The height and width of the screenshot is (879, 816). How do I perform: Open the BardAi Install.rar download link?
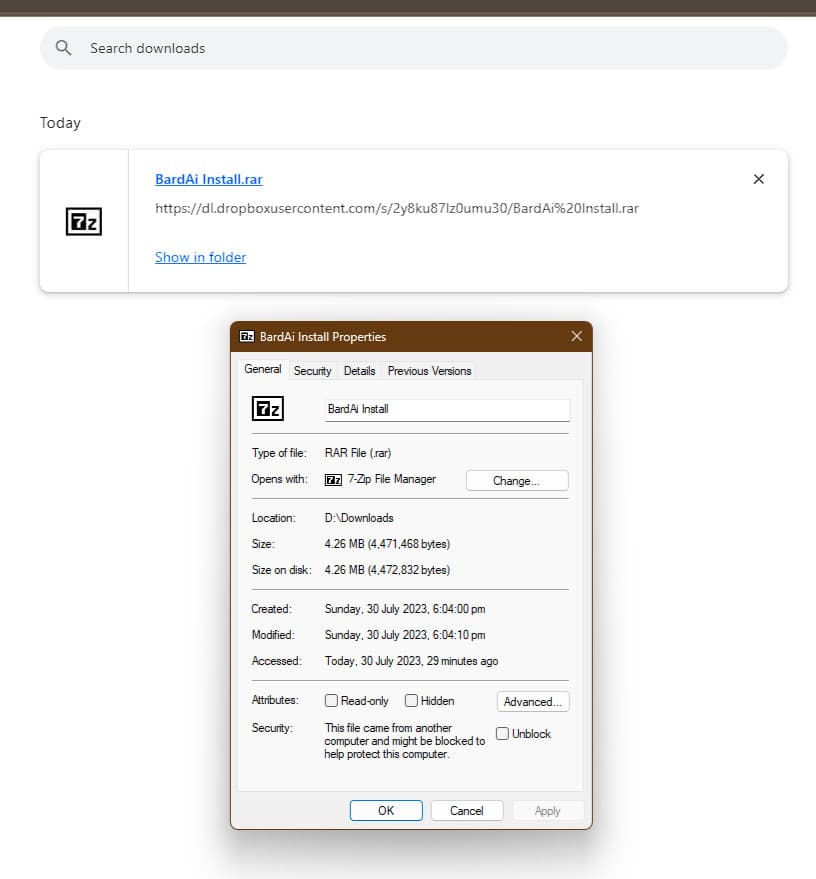click(x=208, y=179)
